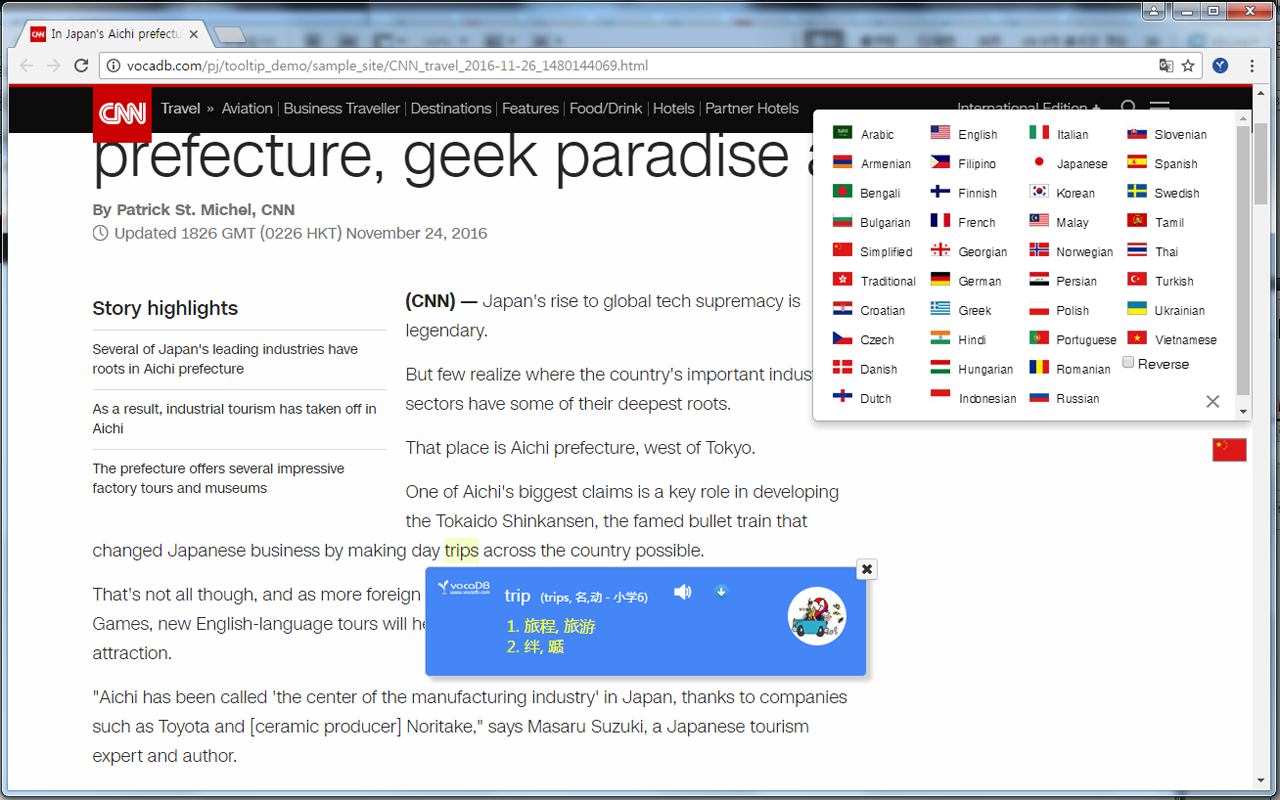The height and width of the screenshot is (800, 1280).
Task: Click the translate page icon
Action: (x=1166, y=66)
